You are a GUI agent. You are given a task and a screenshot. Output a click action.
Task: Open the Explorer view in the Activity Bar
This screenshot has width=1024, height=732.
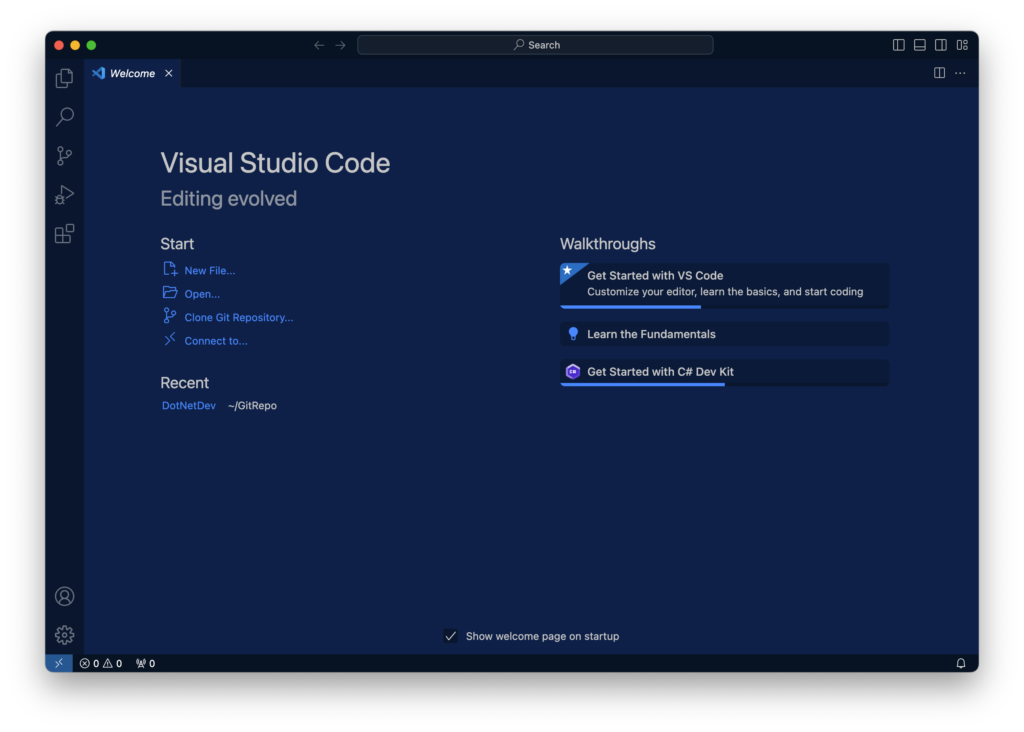(x=63, y=78)
